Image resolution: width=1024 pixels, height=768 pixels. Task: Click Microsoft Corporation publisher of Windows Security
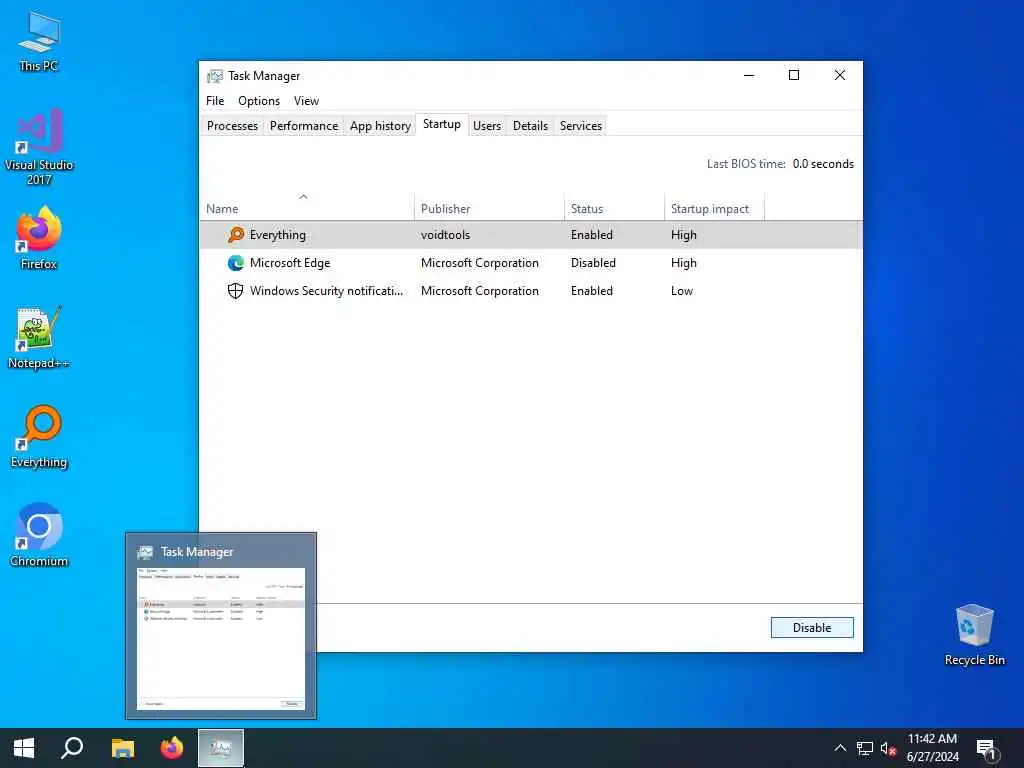point(479,291)
